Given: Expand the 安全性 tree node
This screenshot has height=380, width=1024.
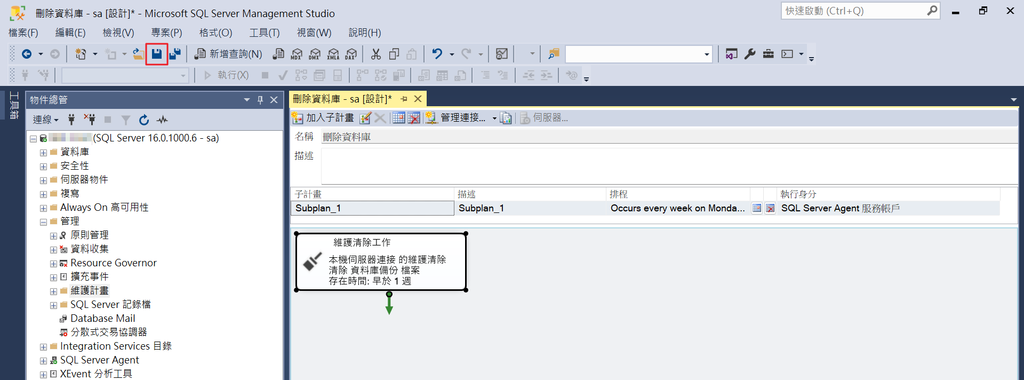Looking at the screenshot, I should (x=44, y=166).
